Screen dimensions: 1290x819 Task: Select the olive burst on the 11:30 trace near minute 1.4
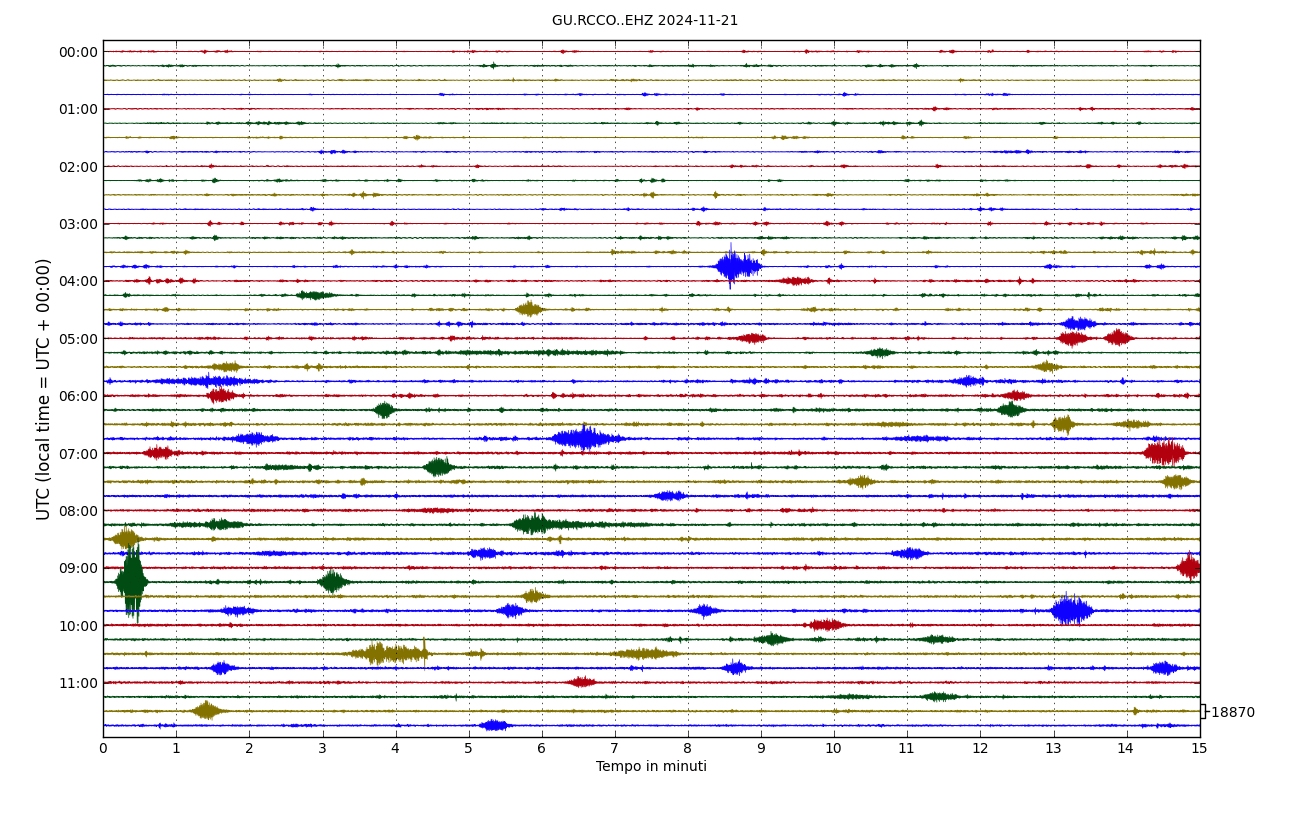pos(206,710)
